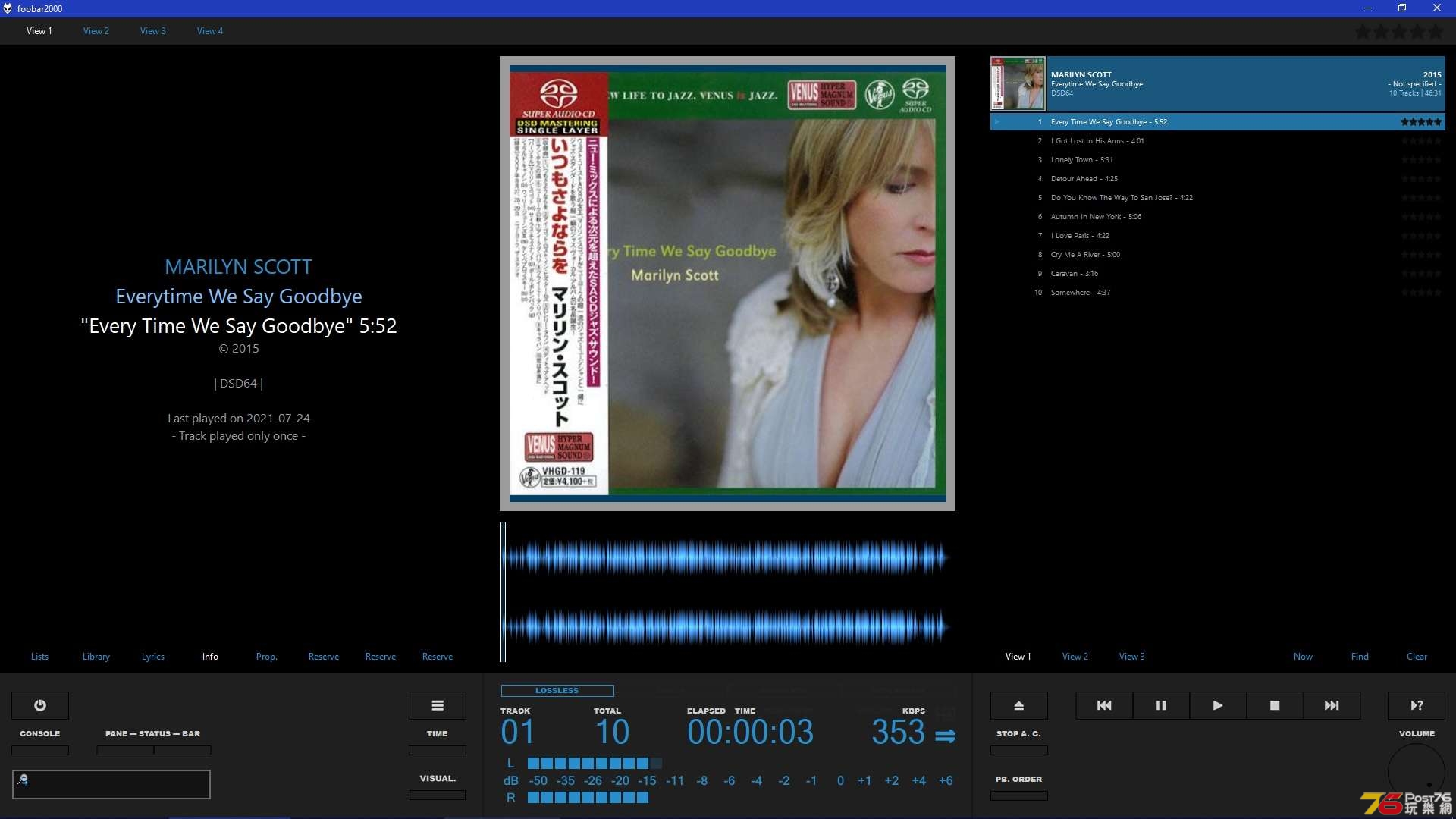This screenshot has width=1456, height=819.
Task: Click the LOSSLESS indicator box
Action: 557,691
